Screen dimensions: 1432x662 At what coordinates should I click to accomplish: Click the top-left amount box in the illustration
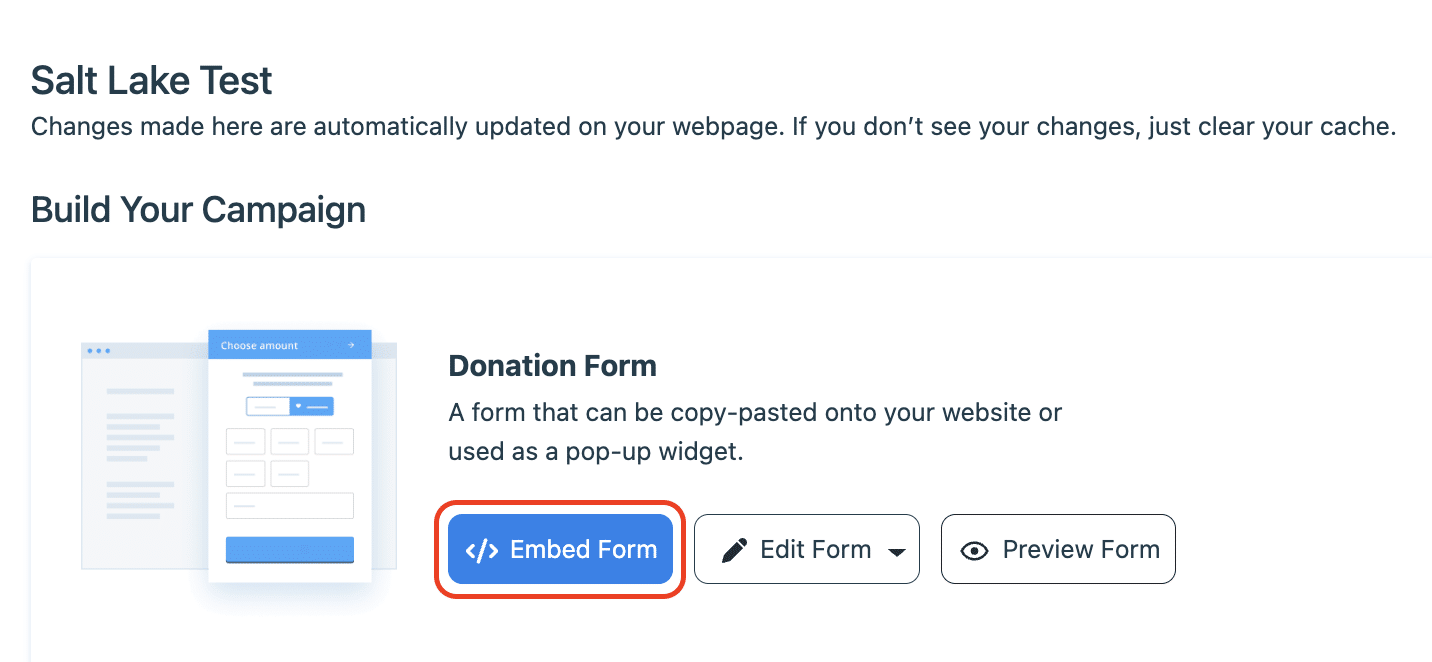245,441
